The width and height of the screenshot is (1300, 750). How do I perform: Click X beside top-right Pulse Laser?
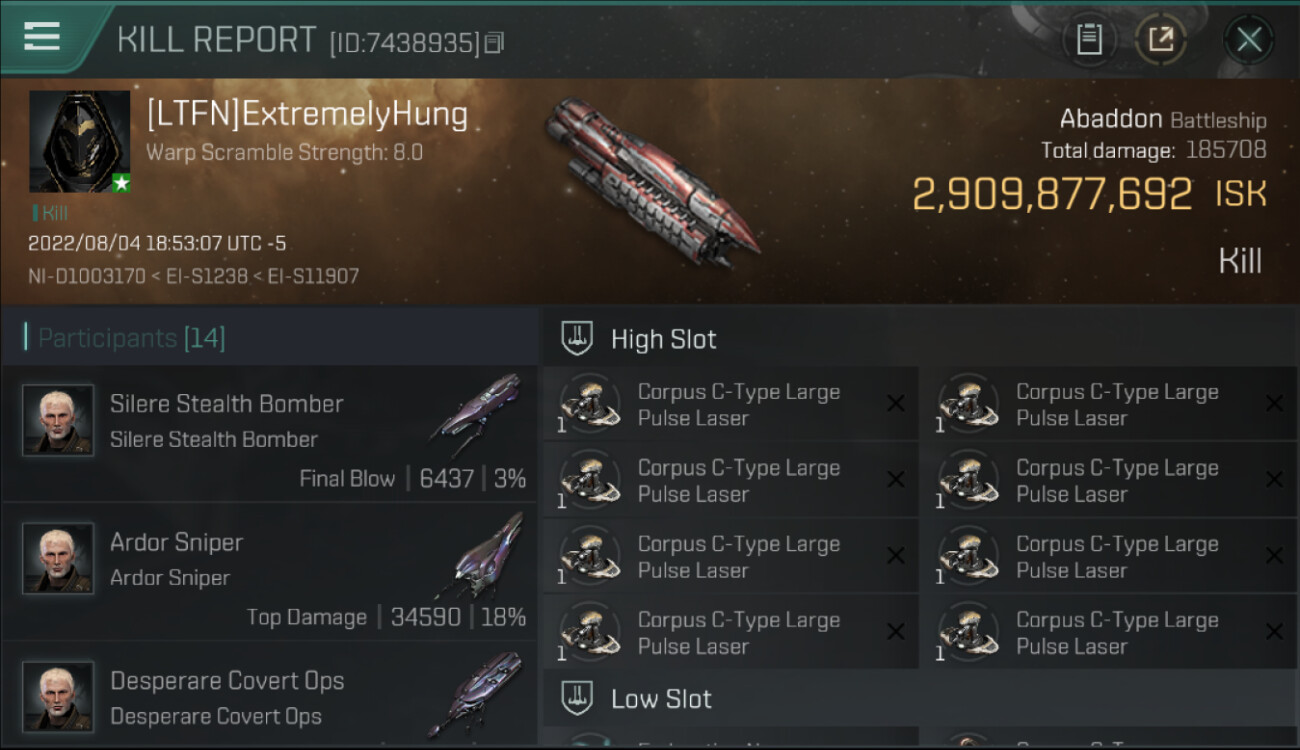pyautogui.click(x=1274, y=403)
